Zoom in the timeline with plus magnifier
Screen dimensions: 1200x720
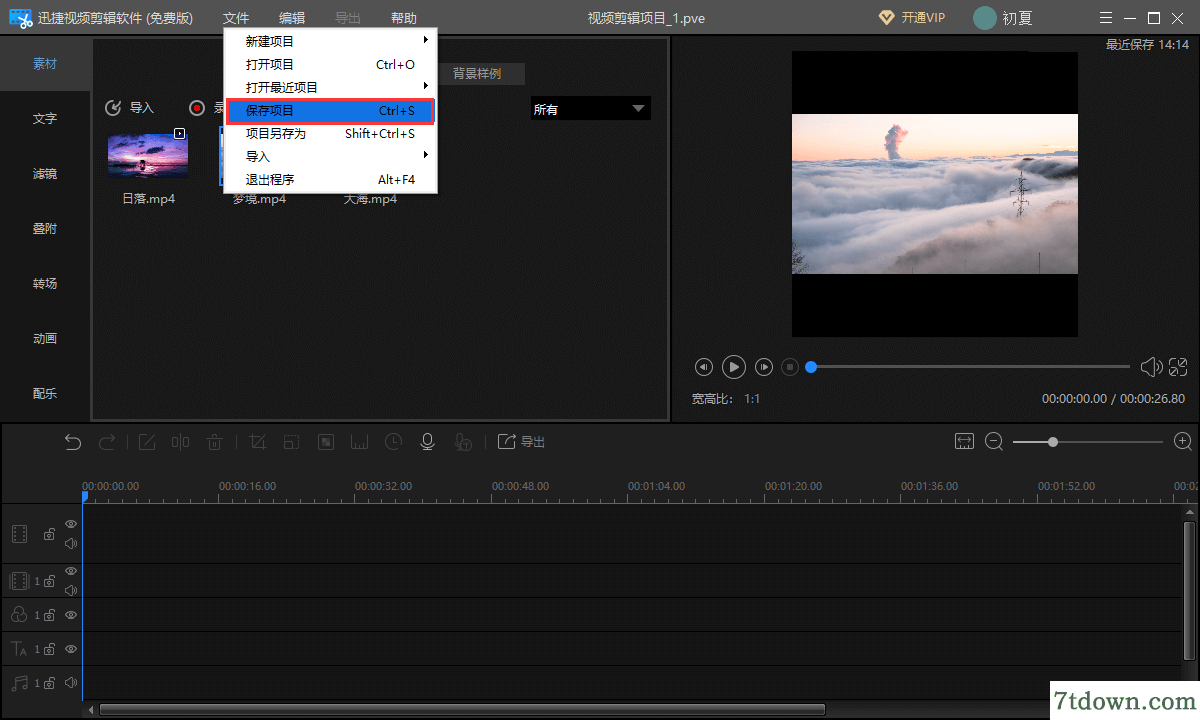coord(1182,442)
